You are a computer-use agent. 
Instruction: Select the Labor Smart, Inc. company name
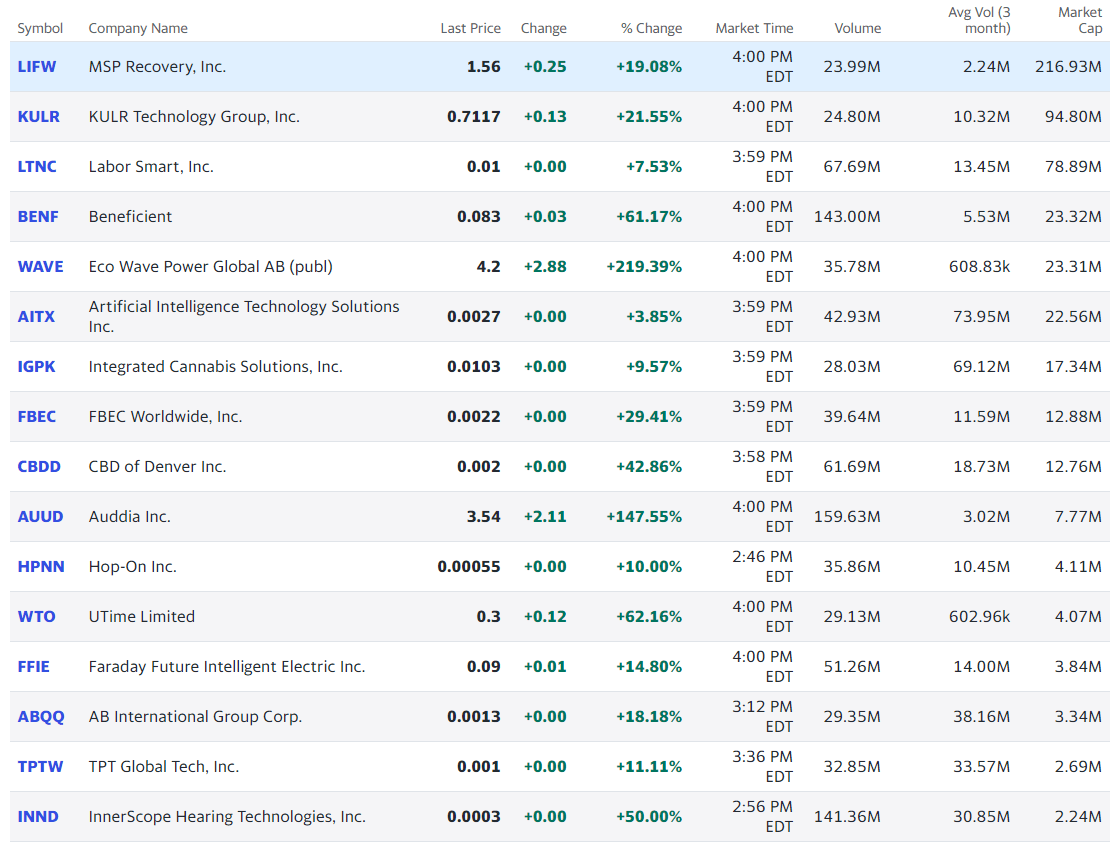click(x=151, y=166)
